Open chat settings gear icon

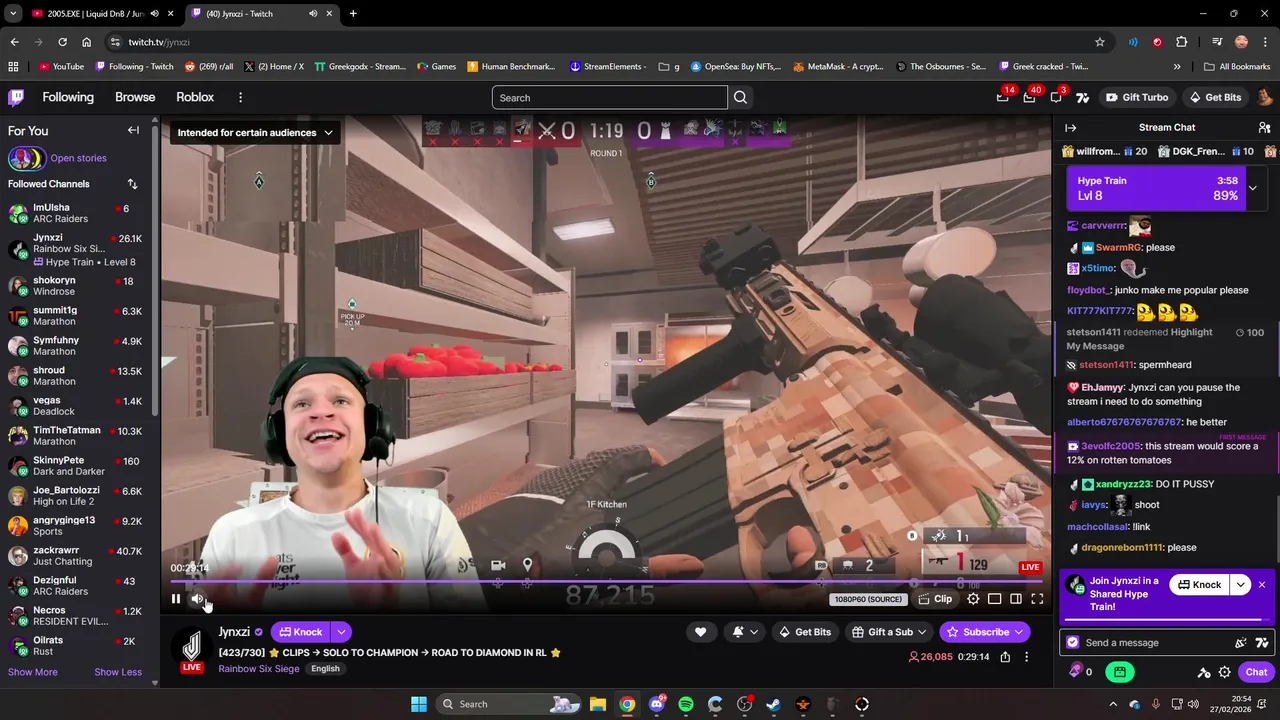pos(1224,672)
